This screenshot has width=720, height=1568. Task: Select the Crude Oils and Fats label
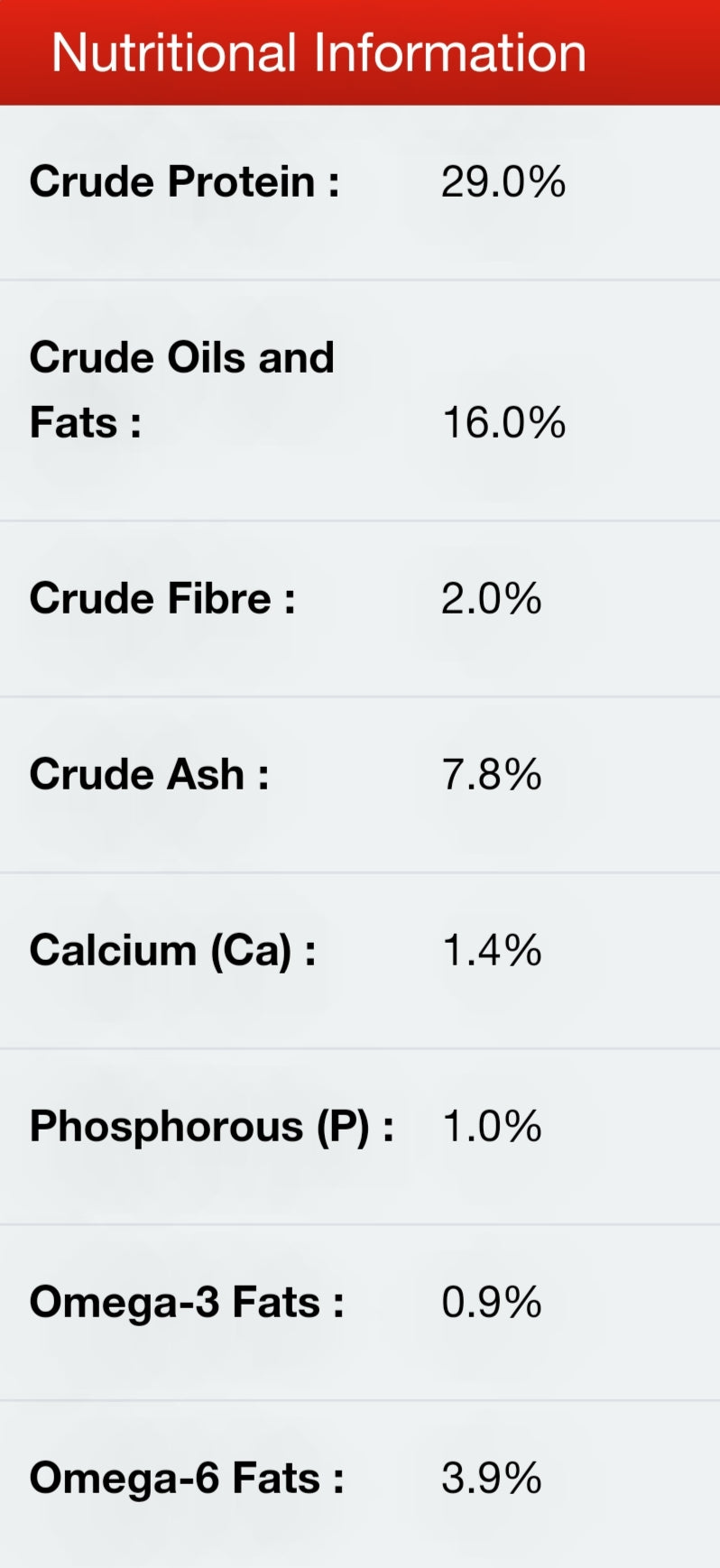pyautogui.click(x=181, y=390)
